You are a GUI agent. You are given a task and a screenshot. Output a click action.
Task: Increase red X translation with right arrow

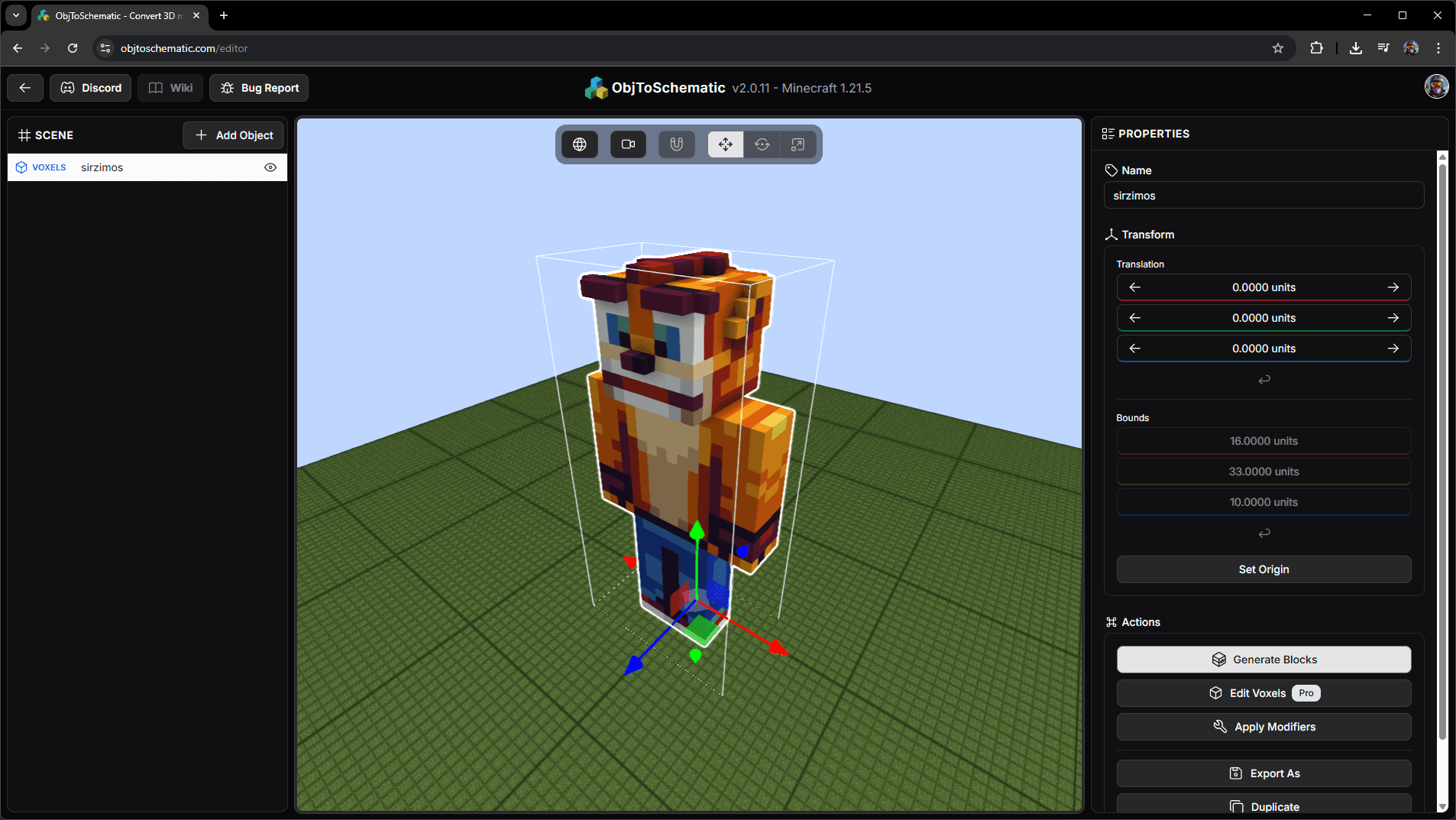click(x=1393, y=287)
